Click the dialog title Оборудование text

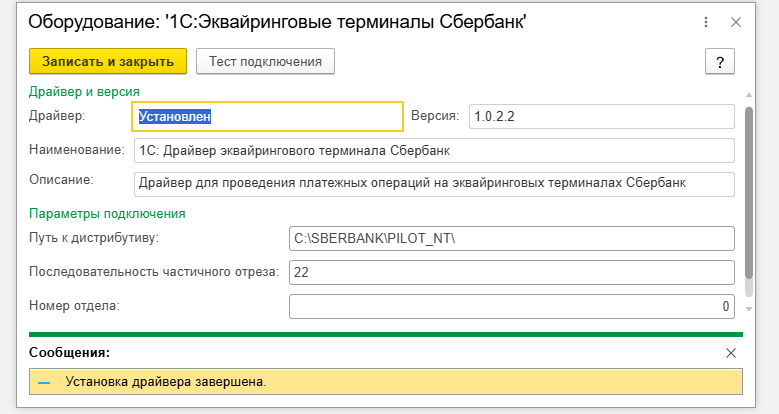(278, 22)
